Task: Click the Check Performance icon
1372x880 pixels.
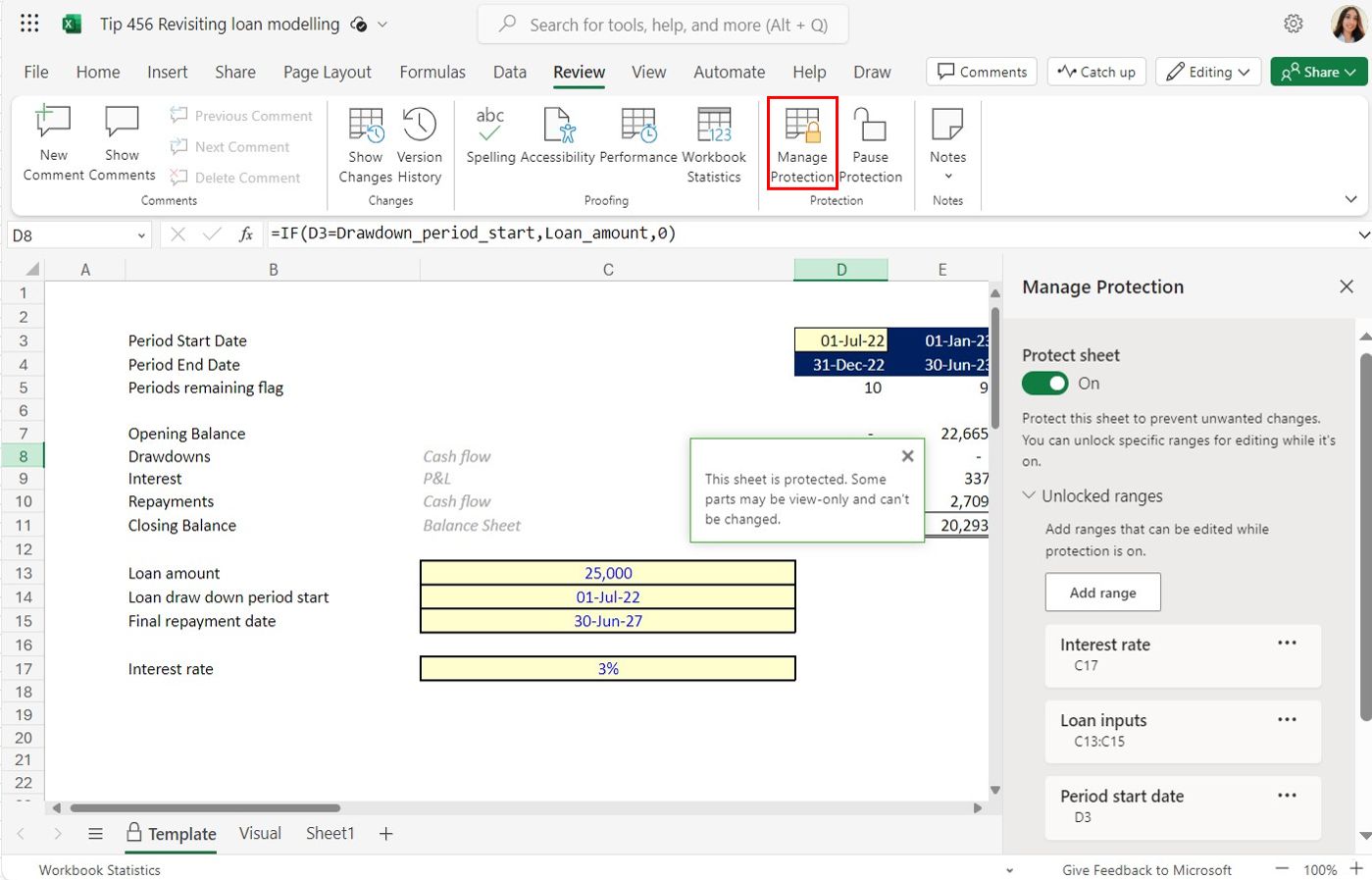Action: pos(637,126)
